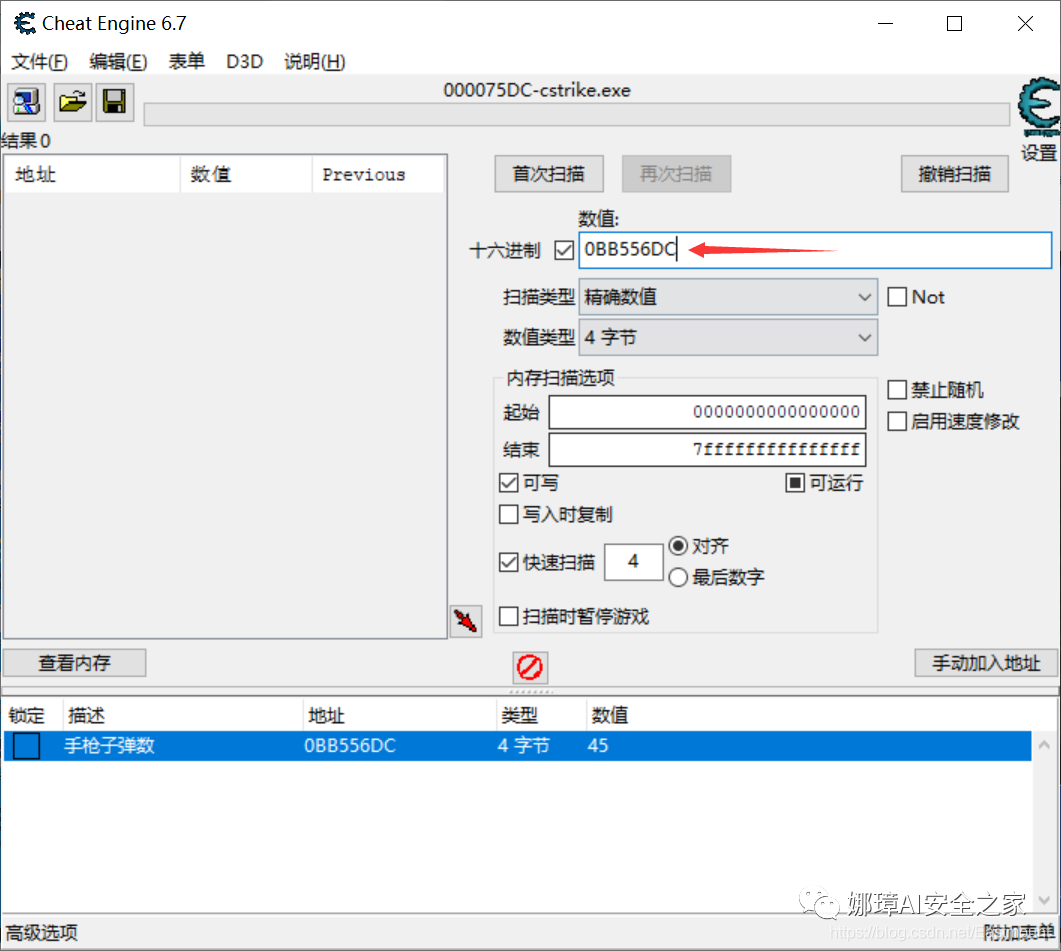Click the 查看内存 button
Screen dimensions: 1061x951
click(x=74, y=663)
